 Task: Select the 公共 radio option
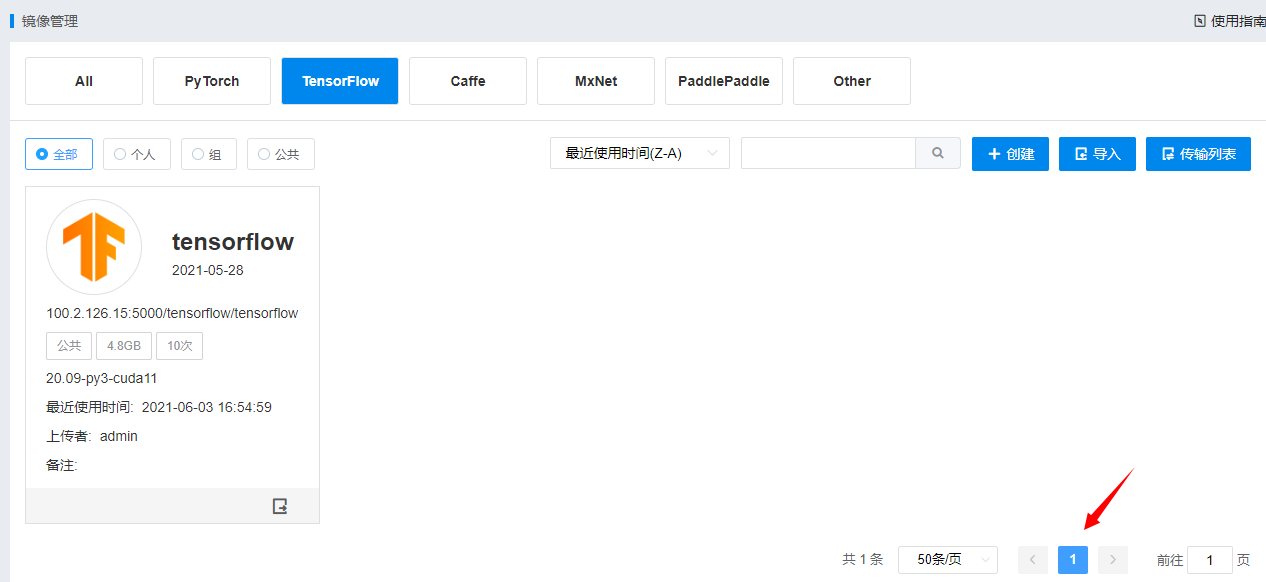click(x=280, y=154)
